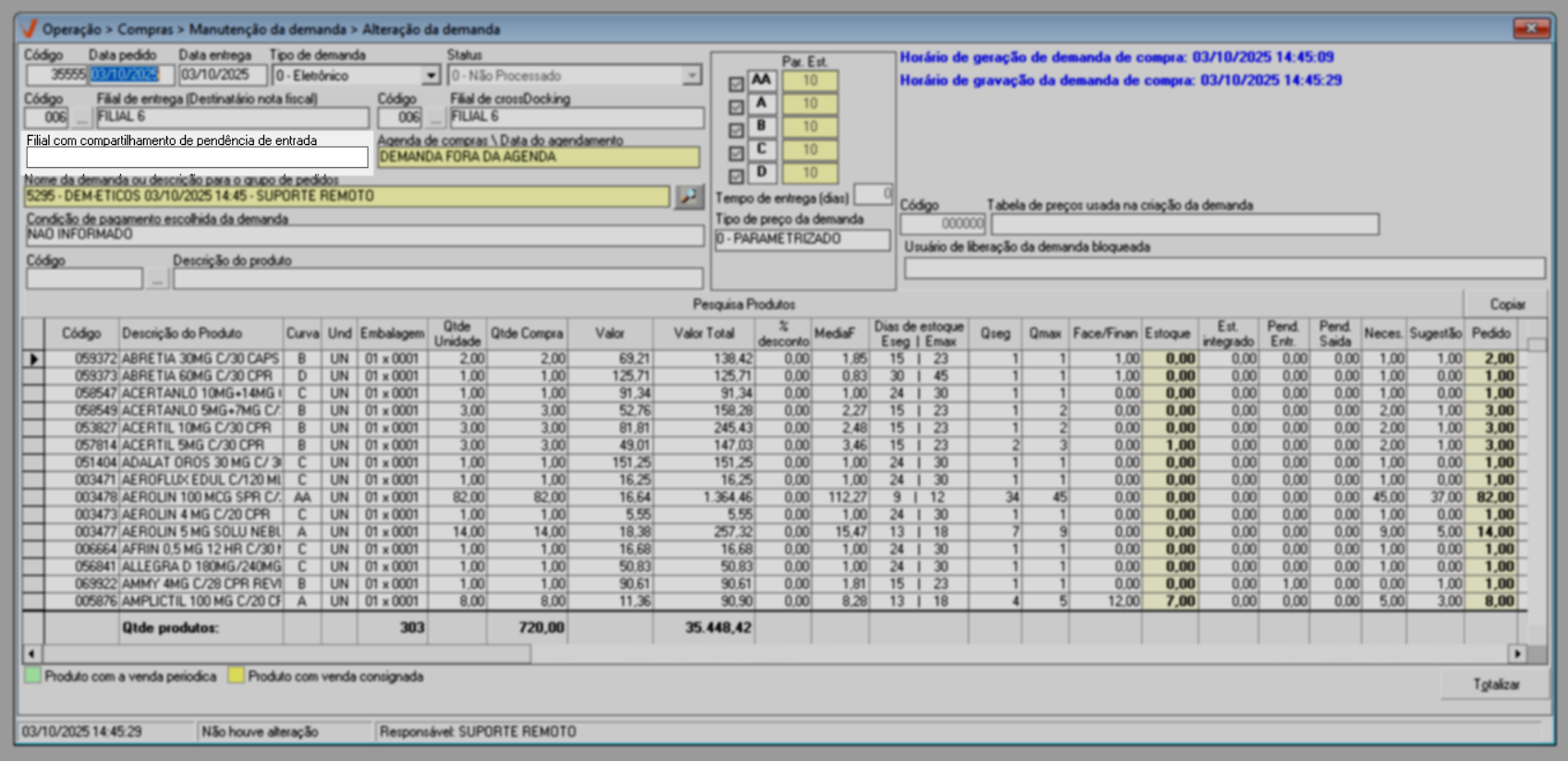Click the red checkmark application icon in title bar
The width and height of the screenshot is (1568, 761).
click(30, 29)
